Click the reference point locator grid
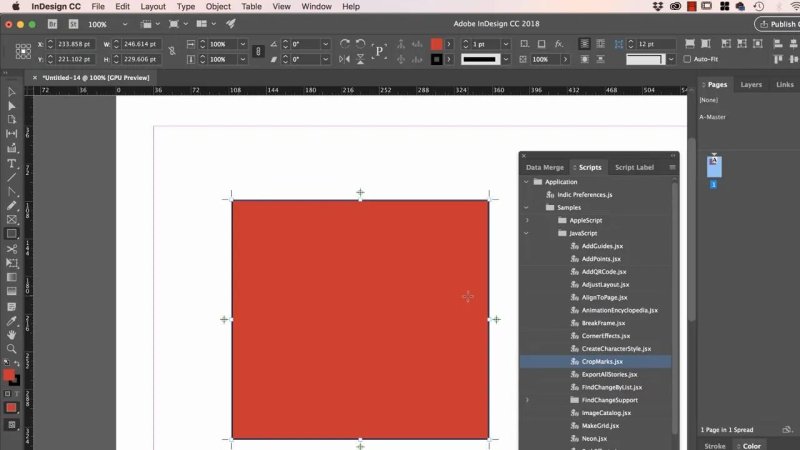Screen dimensions: 800x450 click(23, 52)
